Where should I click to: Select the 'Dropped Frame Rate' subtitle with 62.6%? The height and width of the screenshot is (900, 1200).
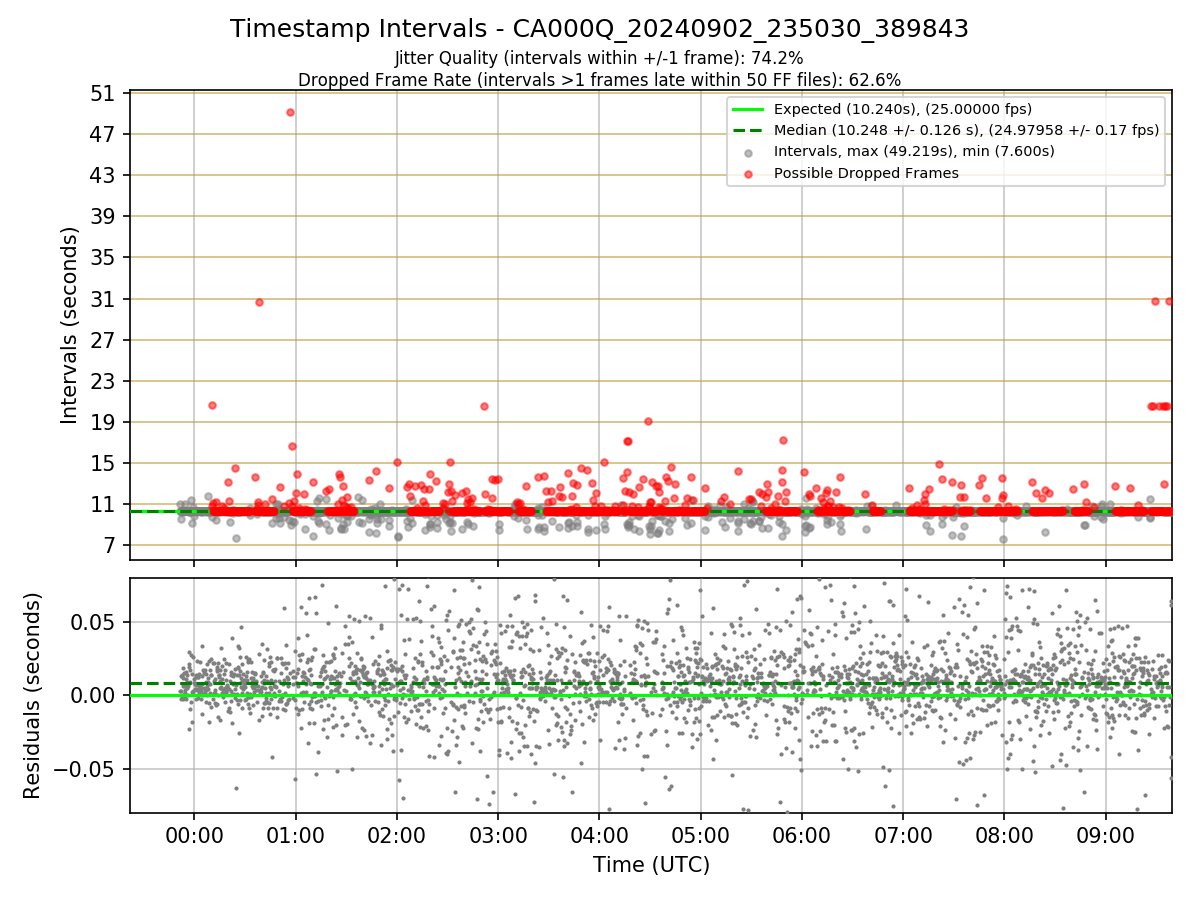[599, 80]
